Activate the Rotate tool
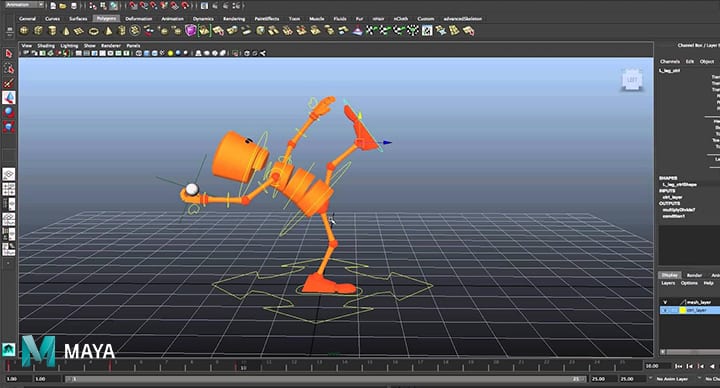The image size is (720, 388). (9, 112)
